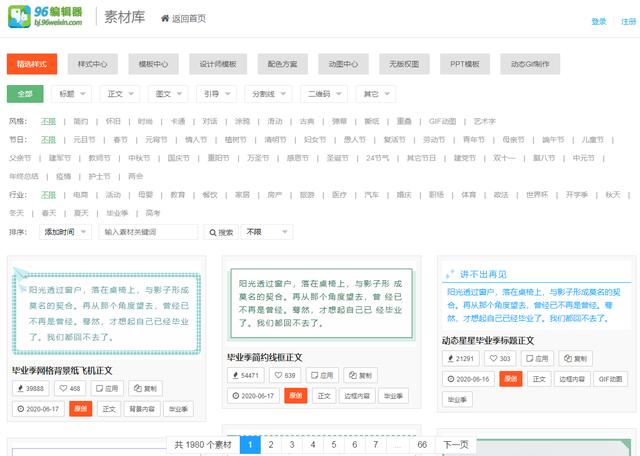Viewport: 640px width, 456px height.
Task: Open the 添加时间 sort dropdown
Action: pos(65,232)
